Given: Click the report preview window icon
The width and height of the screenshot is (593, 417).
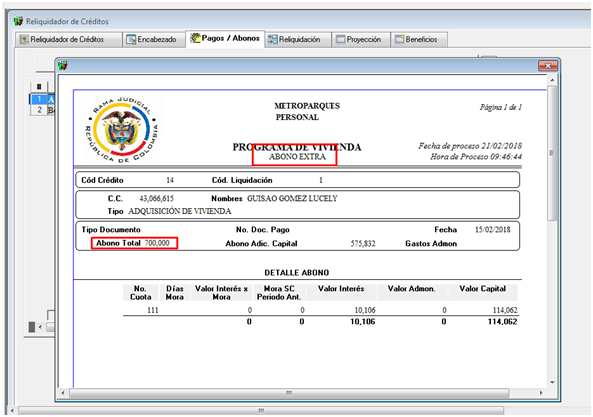Looking at the screenshot, I should pyautogui.click(x=63, y=66).
